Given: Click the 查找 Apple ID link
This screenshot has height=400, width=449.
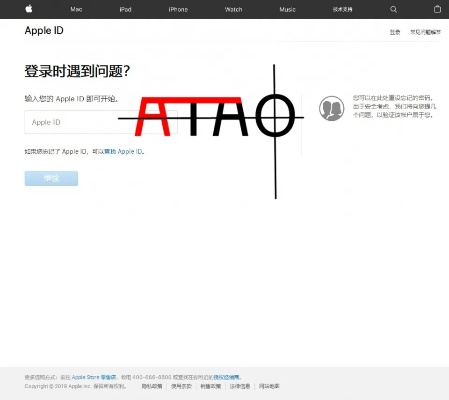Looking at the screenshot, I should point(123,152).
